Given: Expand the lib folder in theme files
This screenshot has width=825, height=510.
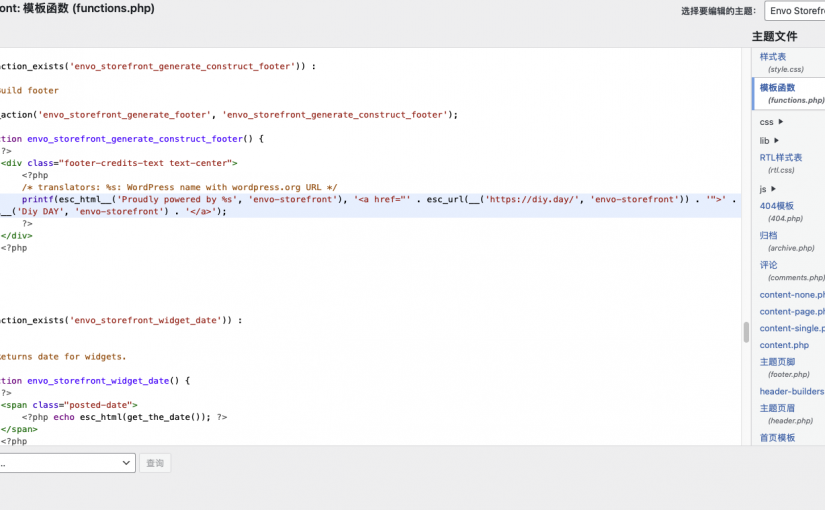Looking at the screenshot, I should pos(777,141).
